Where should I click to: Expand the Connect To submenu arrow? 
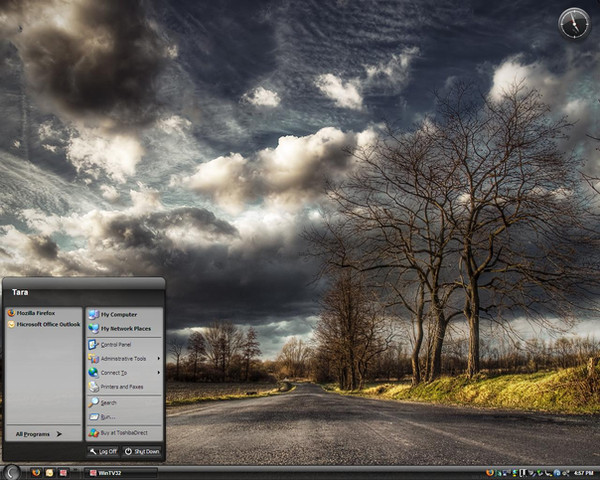click(x=158, y=372)
